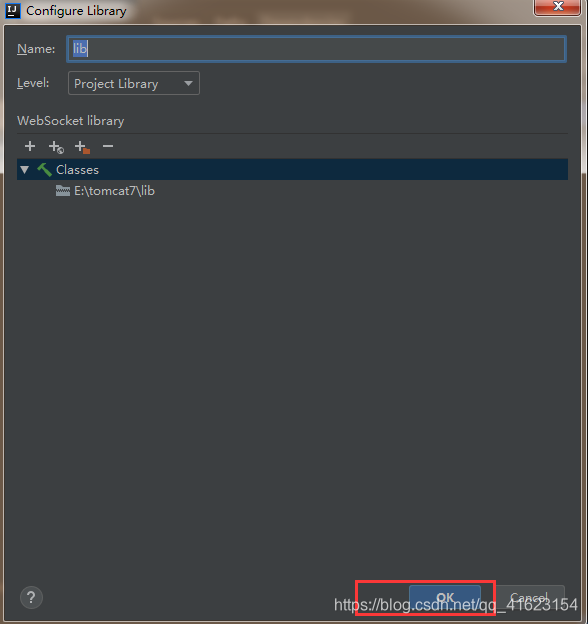Open the Level Project Library dropdown
The height and width of the screenshot is (624, 588).
point(134,83)
